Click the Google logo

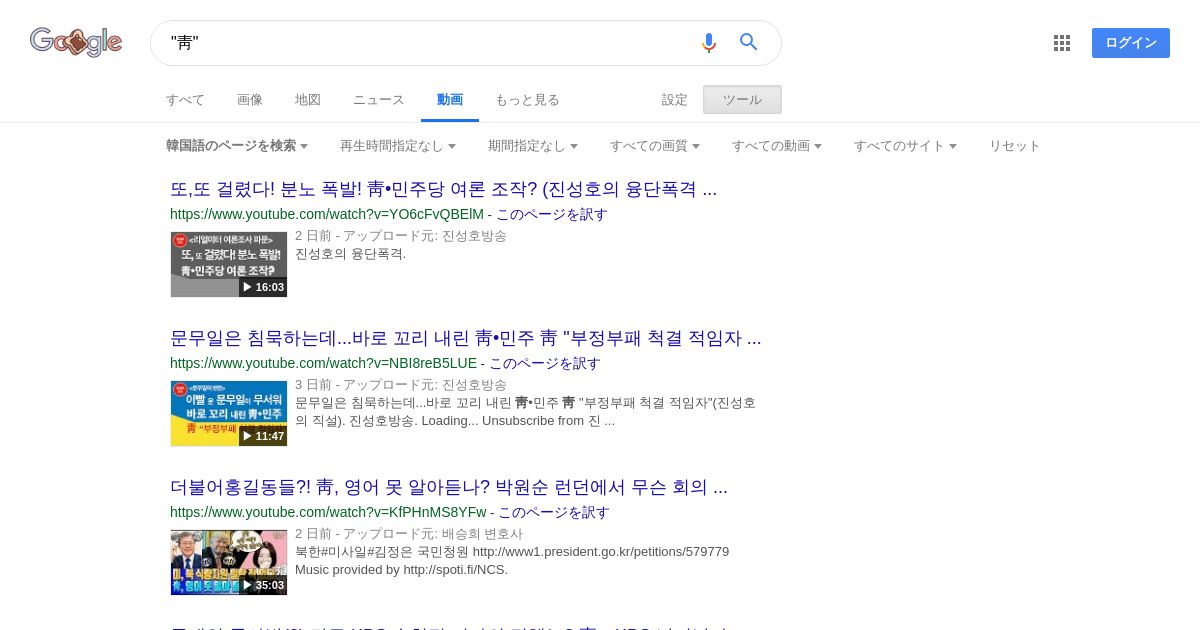pyautogui.click(x=76, y=42)
